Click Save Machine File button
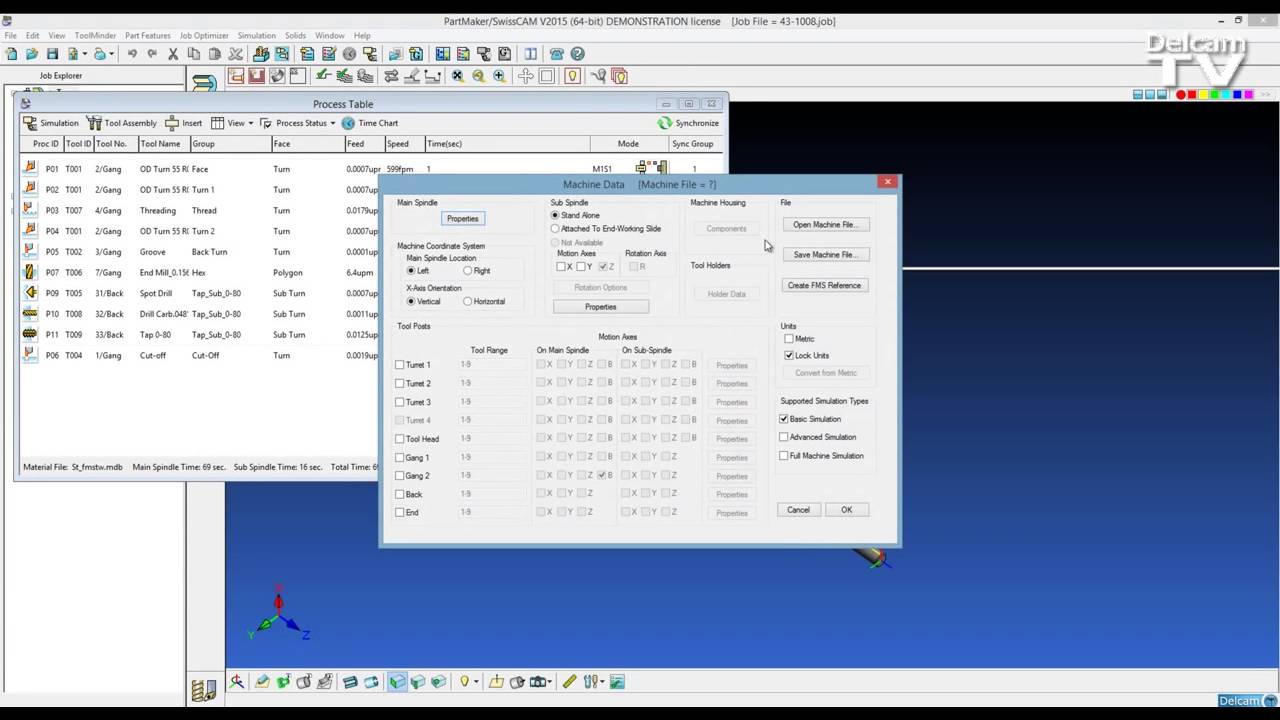The height and width of the screenshot is (720, 1280). (x=825, y=255)
